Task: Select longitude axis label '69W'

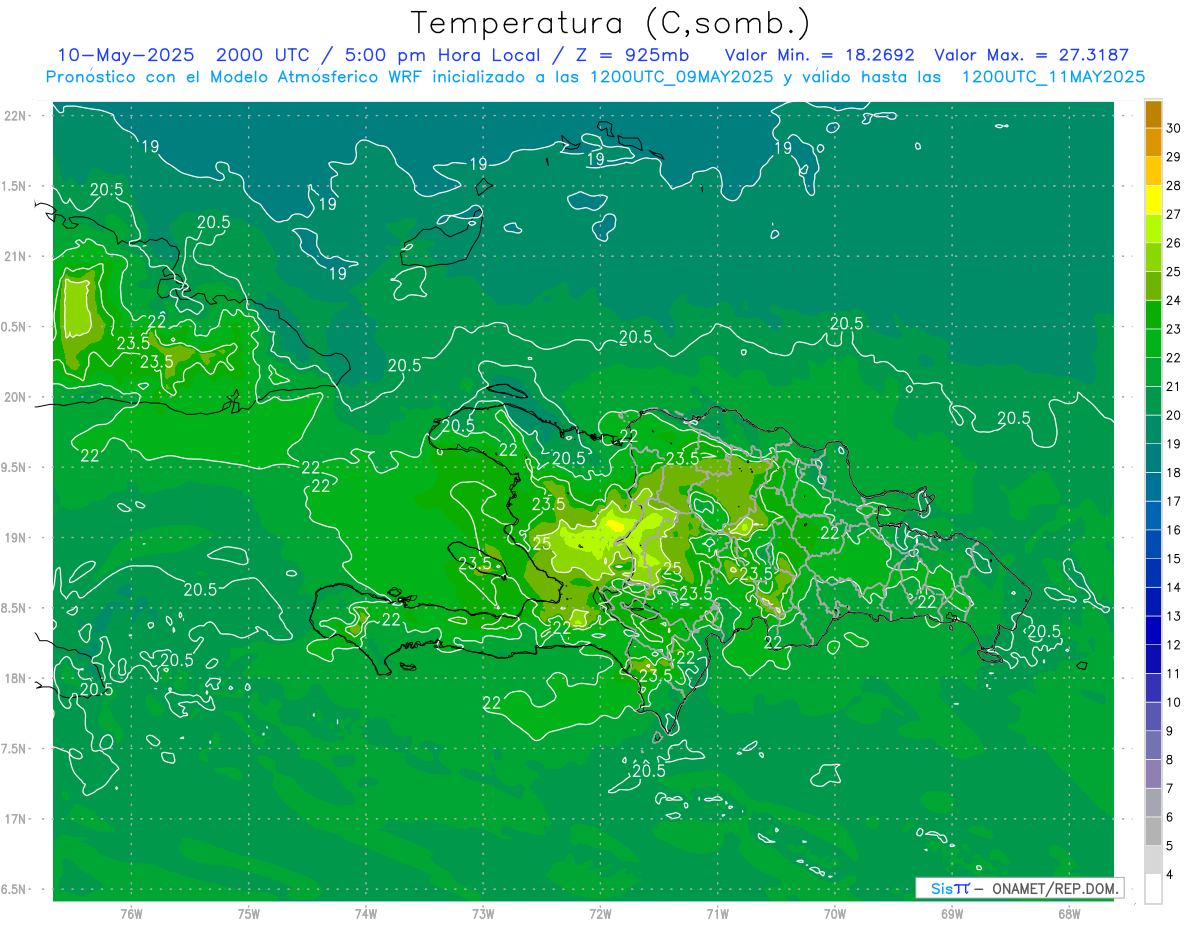Action: pos(952,914)
